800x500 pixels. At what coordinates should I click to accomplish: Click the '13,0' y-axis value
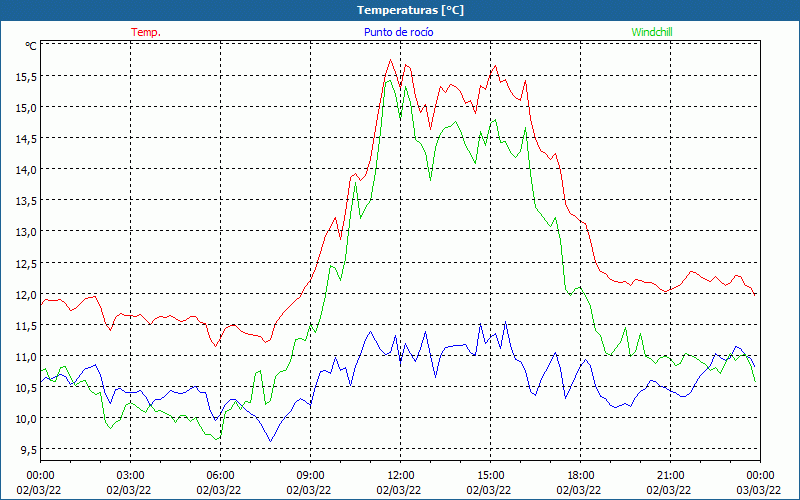(26, 232)
